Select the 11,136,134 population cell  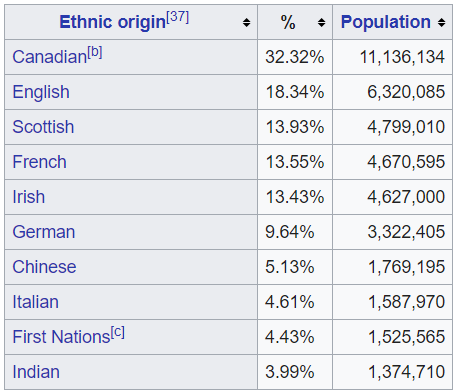(x=392, y=57)
